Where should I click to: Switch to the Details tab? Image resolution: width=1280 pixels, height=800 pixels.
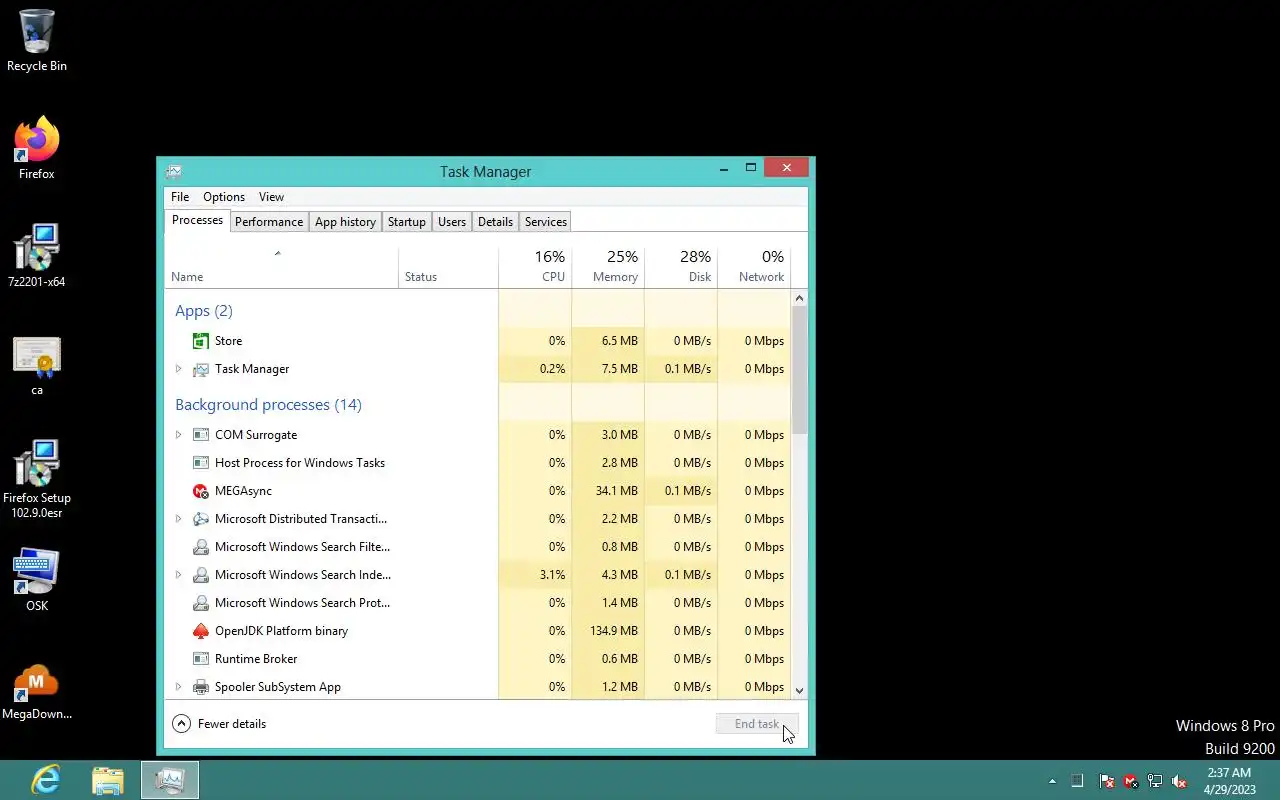tap(495, 222)
